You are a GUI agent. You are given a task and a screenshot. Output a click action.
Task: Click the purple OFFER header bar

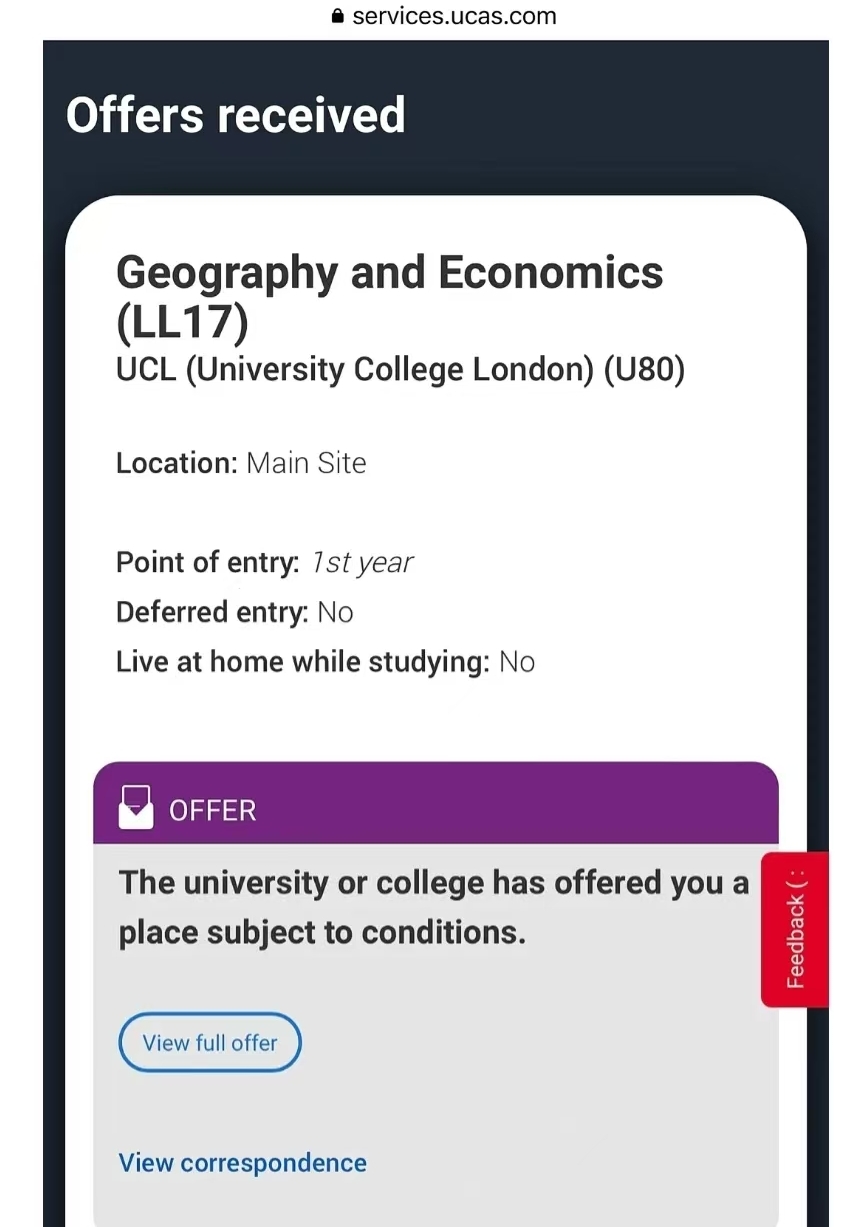click(x=436, y=803)
